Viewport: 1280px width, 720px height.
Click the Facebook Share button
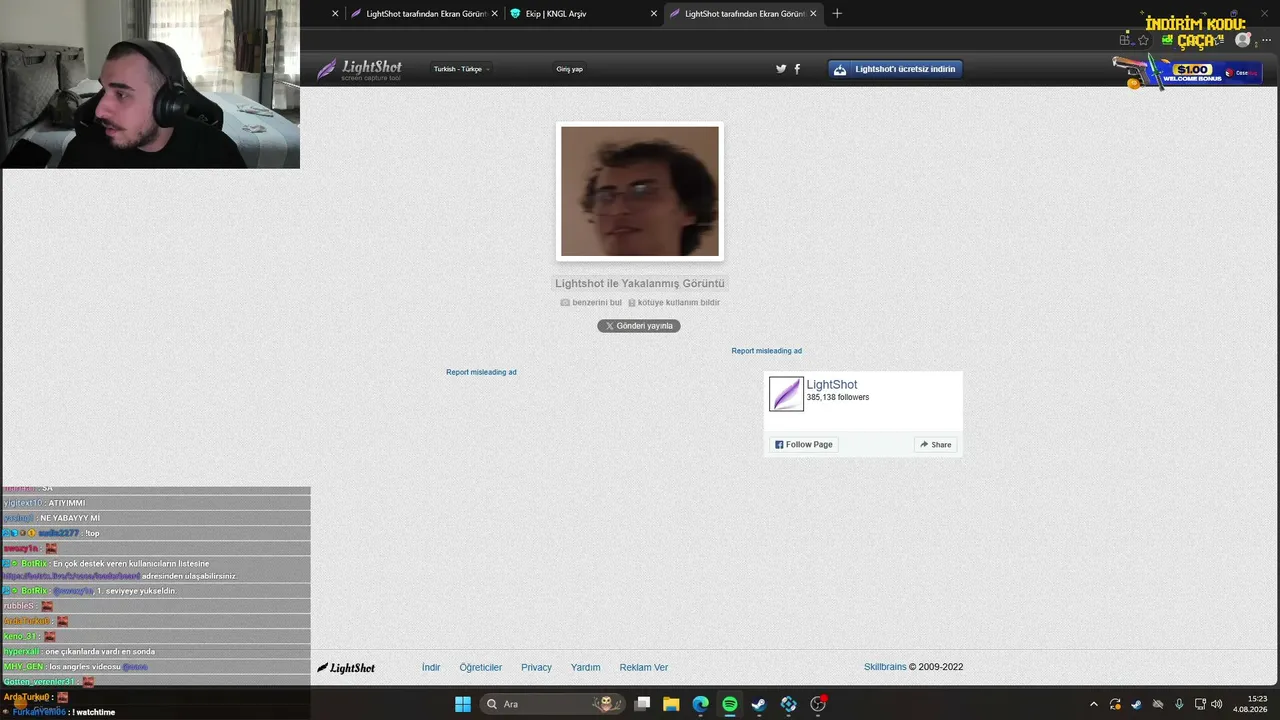936,445
